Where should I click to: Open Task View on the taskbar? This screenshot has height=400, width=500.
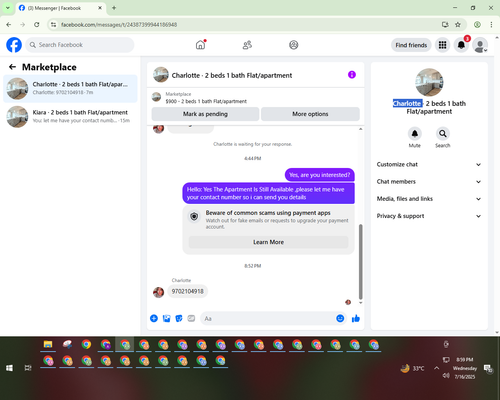28,368
